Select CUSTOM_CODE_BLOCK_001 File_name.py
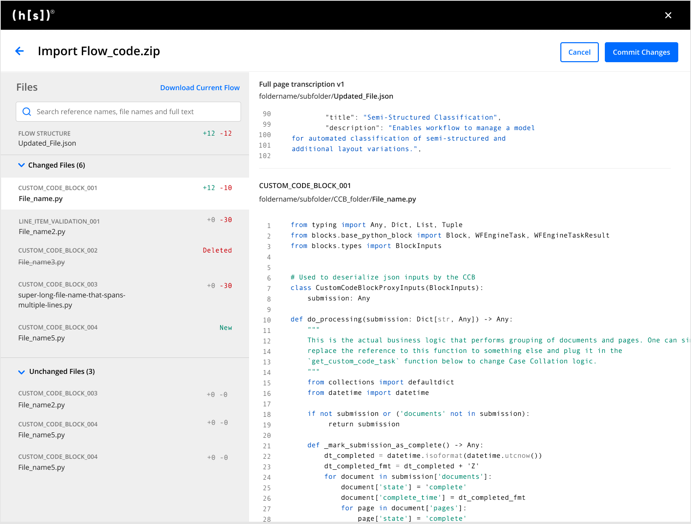This screenshot has height=524, width=691. pyautogui.click(x=125, y=193)
